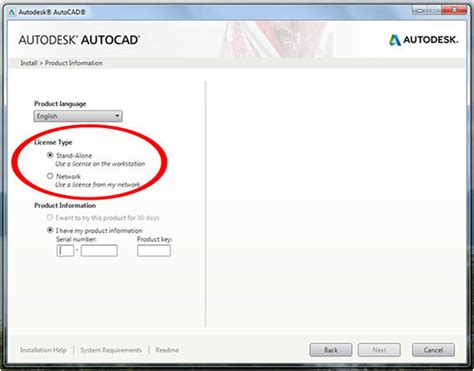The image size is (474, 371).
Task: Click 'Use a license from my network' text
Action: tap(97, 184)
